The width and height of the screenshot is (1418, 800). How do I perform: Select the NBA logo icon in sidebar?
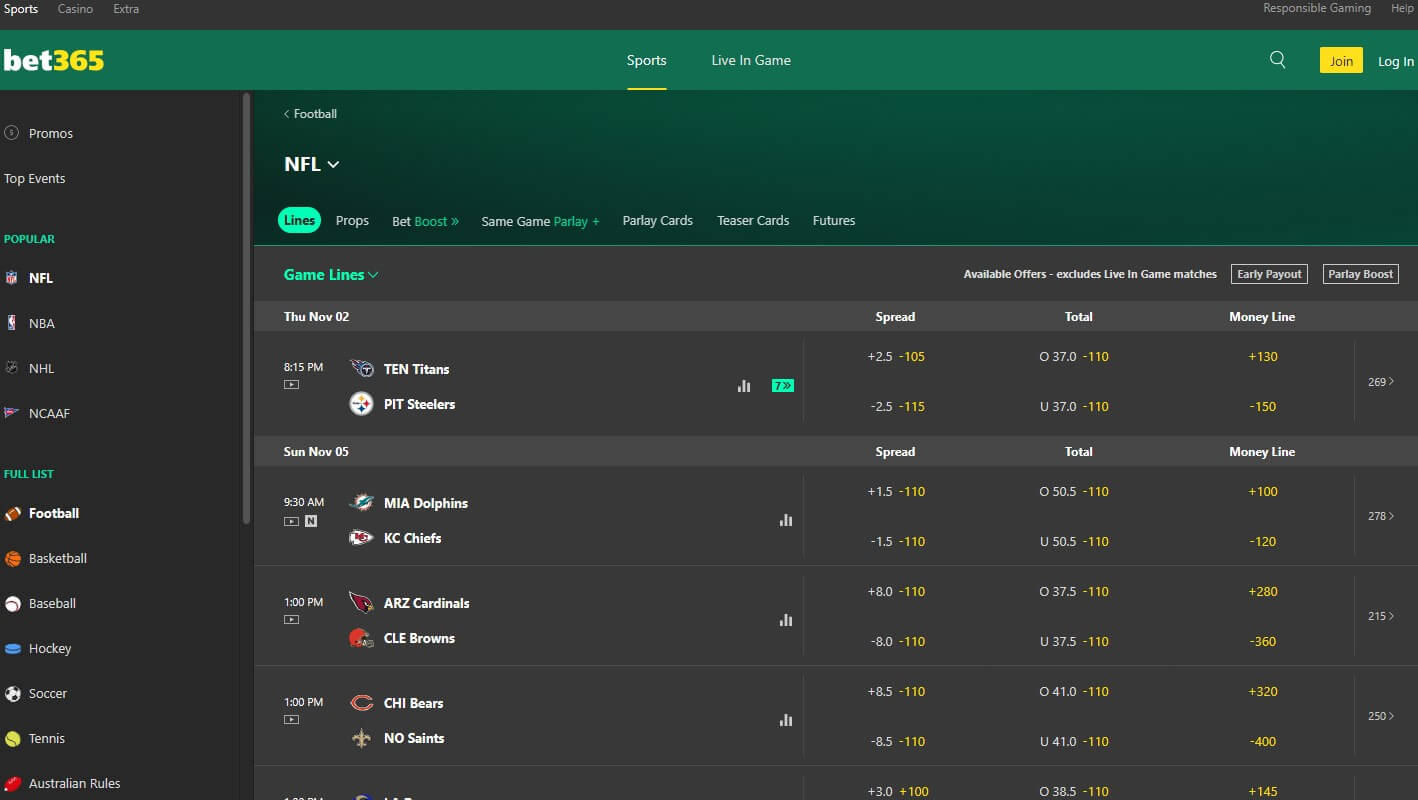pyautogui.click(x=12, y=323)
